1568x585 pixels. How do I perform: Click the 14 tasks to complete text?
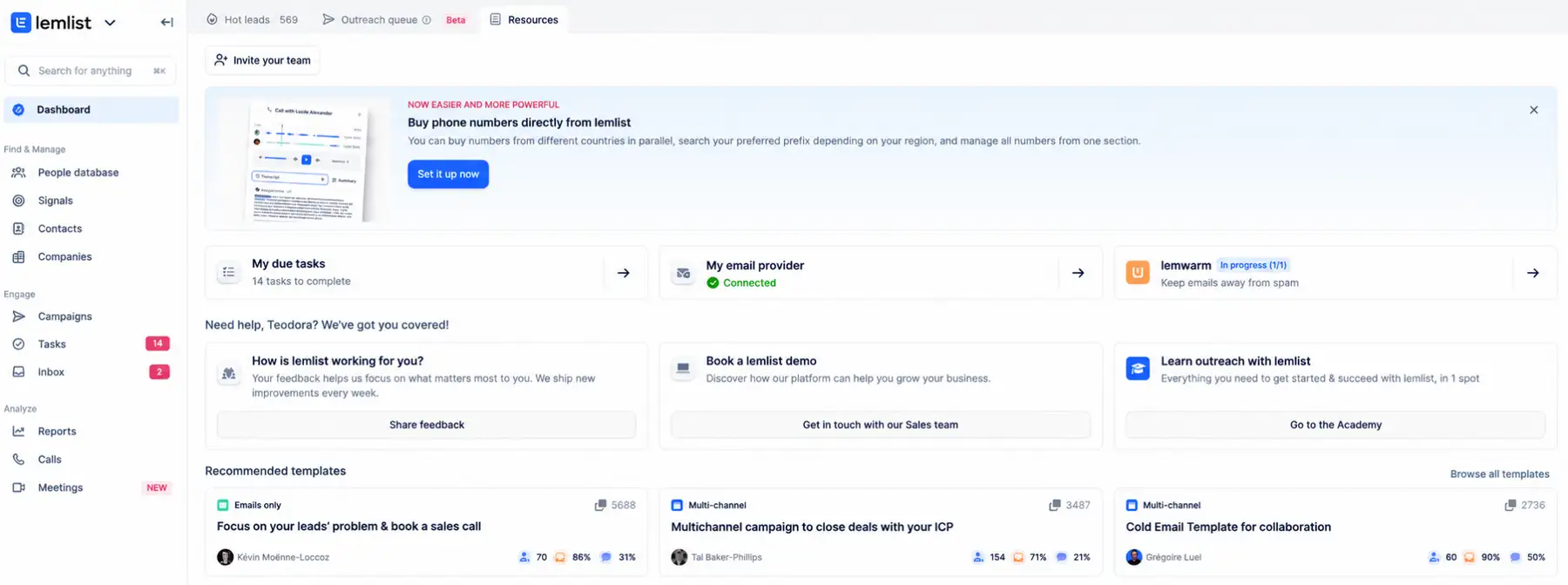[301, 282]
